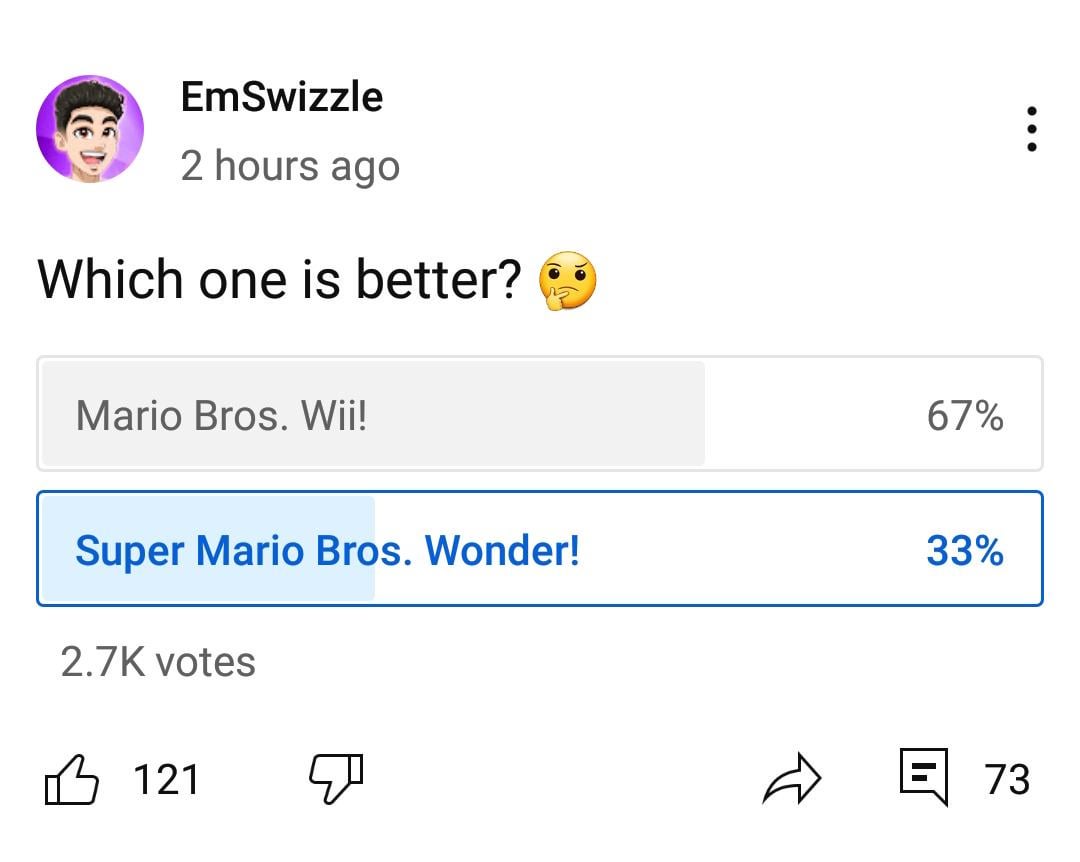Image resolution: width=1080 pixels, height=862 pixels.
Task: Click the 67% result percentage
Action: click(x=964, y=415)
